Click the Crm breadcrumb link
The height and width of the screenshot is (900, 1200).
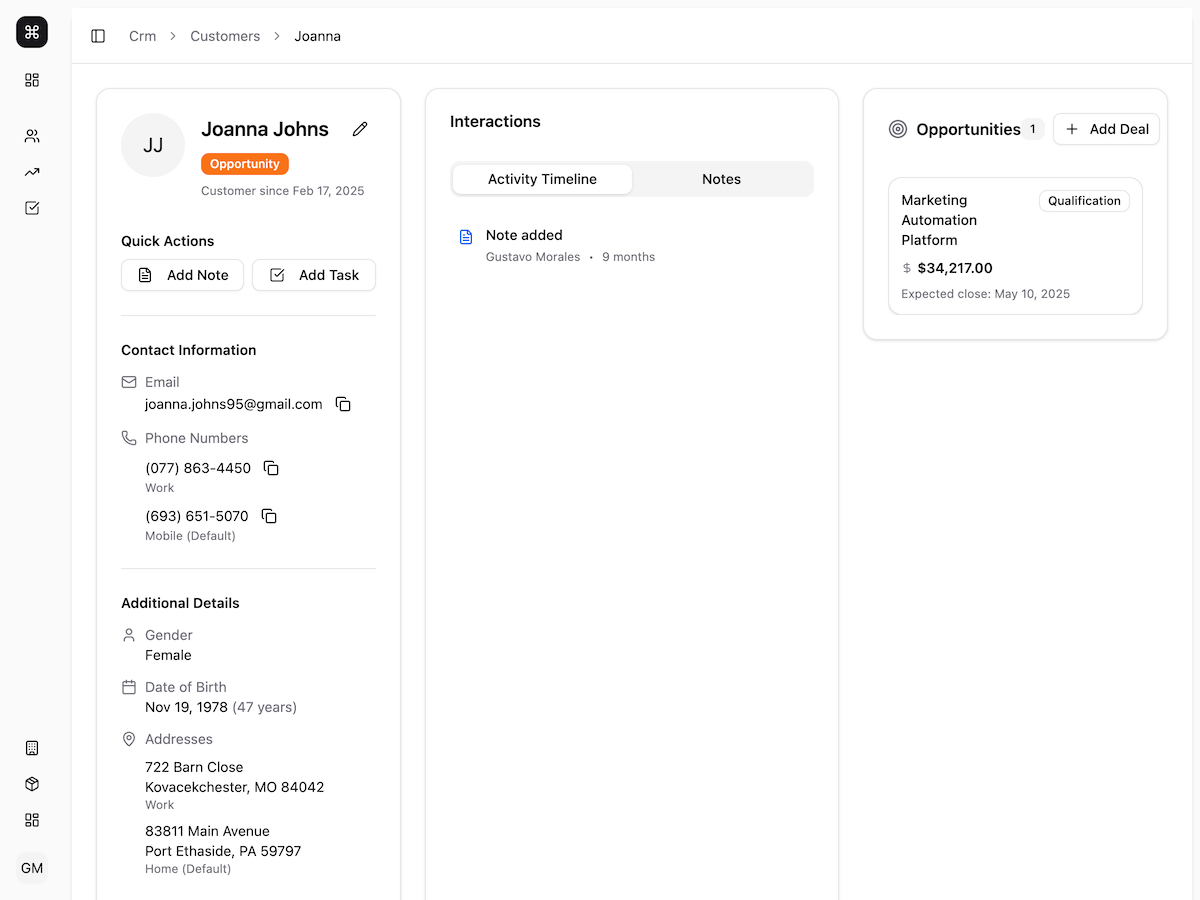pyautogui.click(x=142, y=35)
